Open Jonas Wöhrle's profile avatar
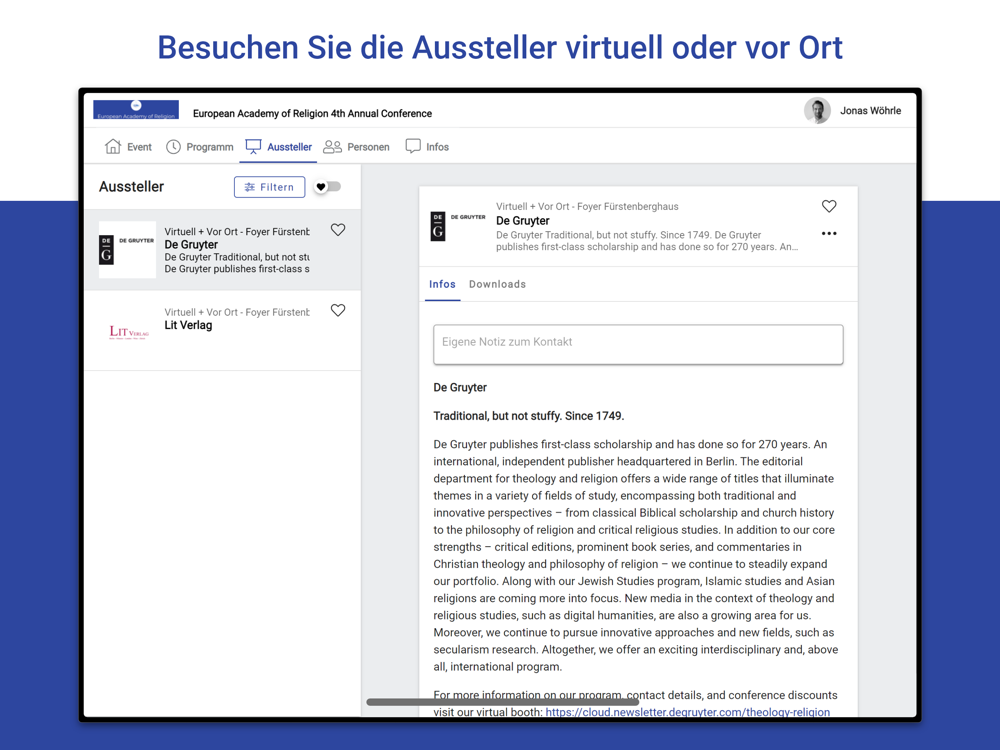1000x750 pixels. point(817,110)
